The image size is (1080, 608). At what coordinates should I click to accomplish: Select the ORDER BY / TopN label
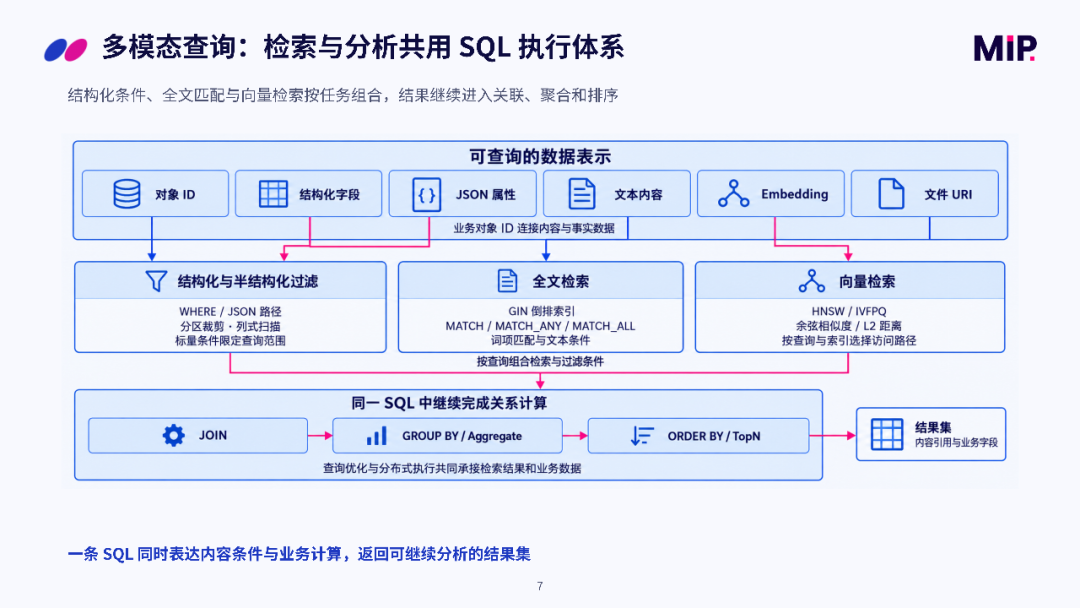tap(714, 436)
